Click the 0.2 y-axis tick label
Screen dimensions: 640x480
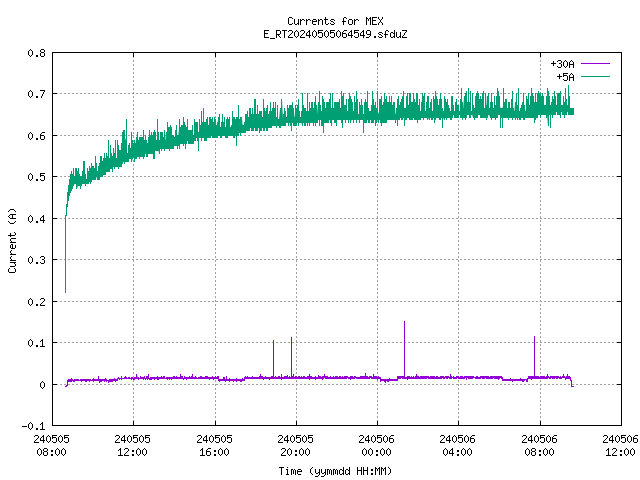36,302
